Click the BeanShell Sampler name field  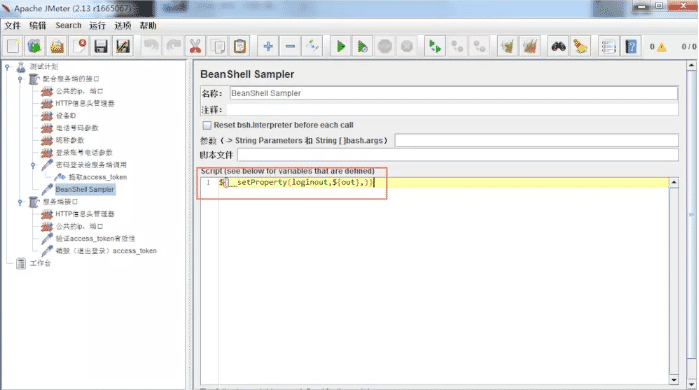pos(454,93)
